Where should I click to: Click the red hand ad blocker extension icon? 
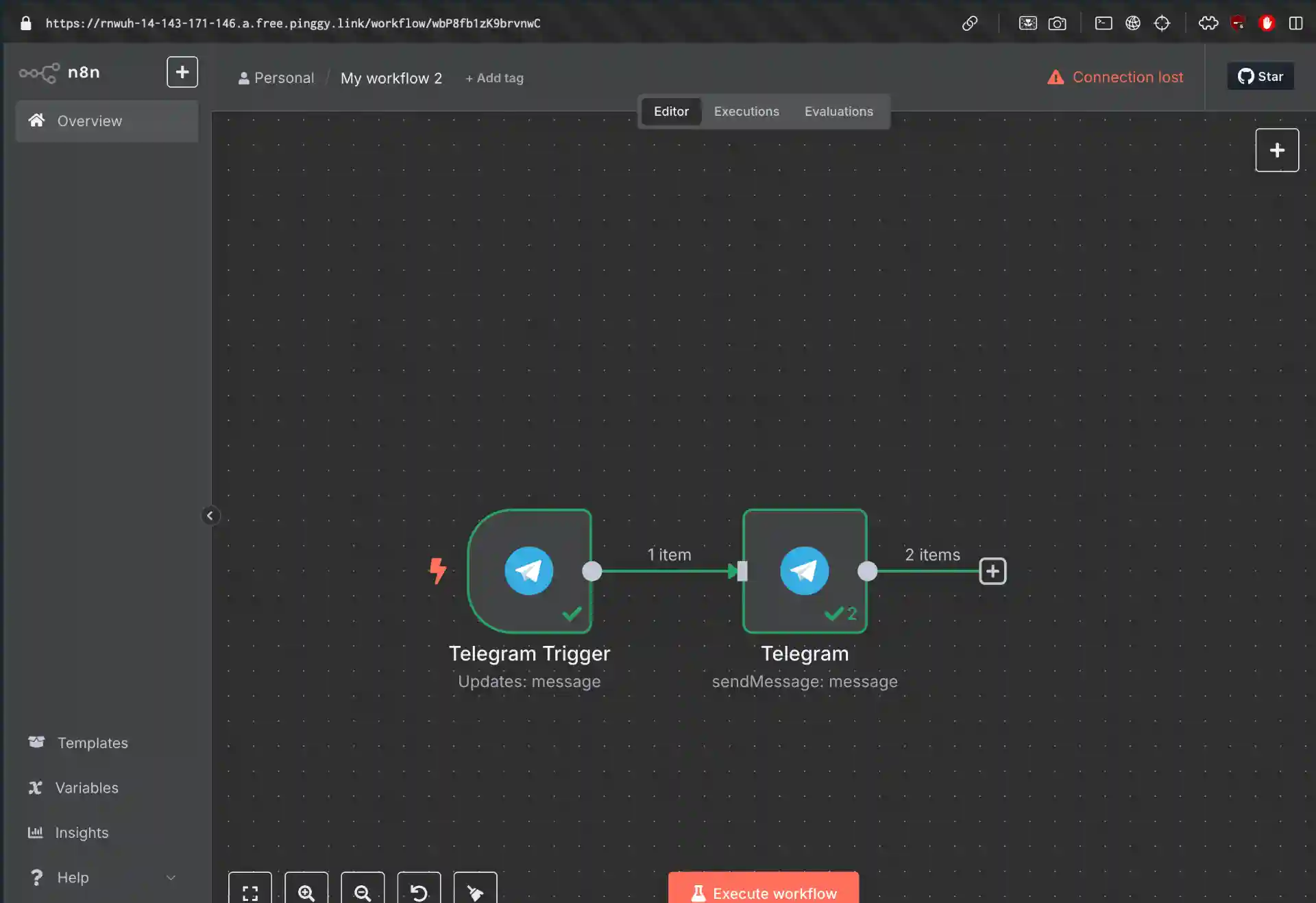point(1267,23)
